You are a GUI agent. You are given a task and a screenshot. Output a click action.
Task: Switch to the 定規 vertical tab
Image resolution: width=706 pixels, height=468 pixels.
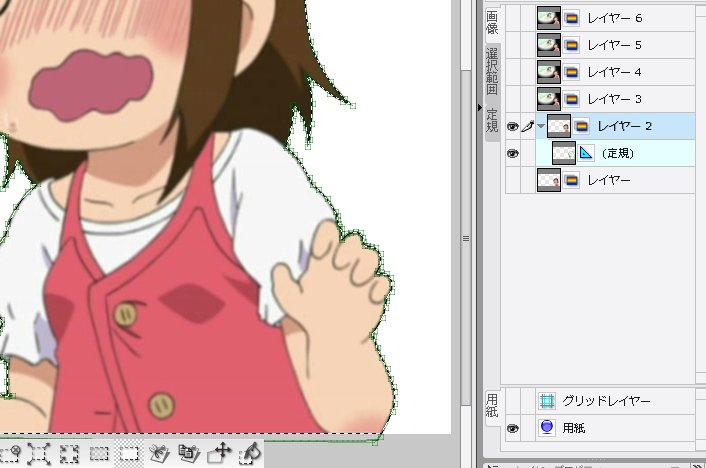click(492, 120)
